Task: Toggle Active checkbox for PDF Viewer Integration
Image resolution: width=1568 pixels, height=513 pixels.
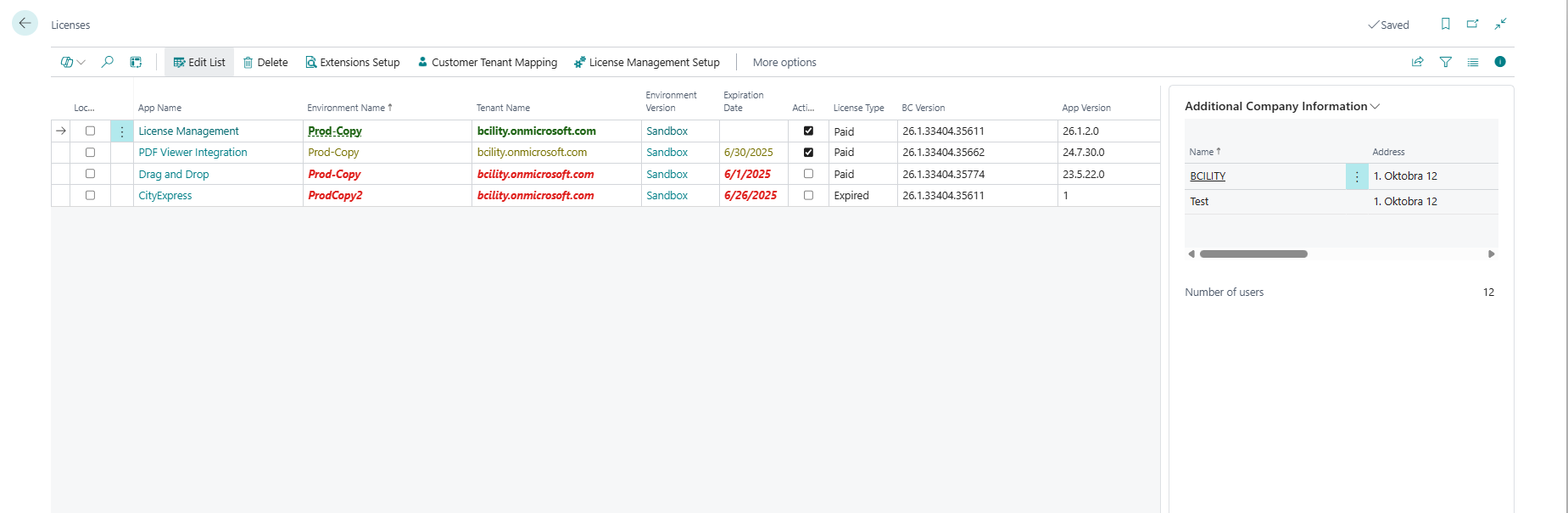Action: [808, 153]
